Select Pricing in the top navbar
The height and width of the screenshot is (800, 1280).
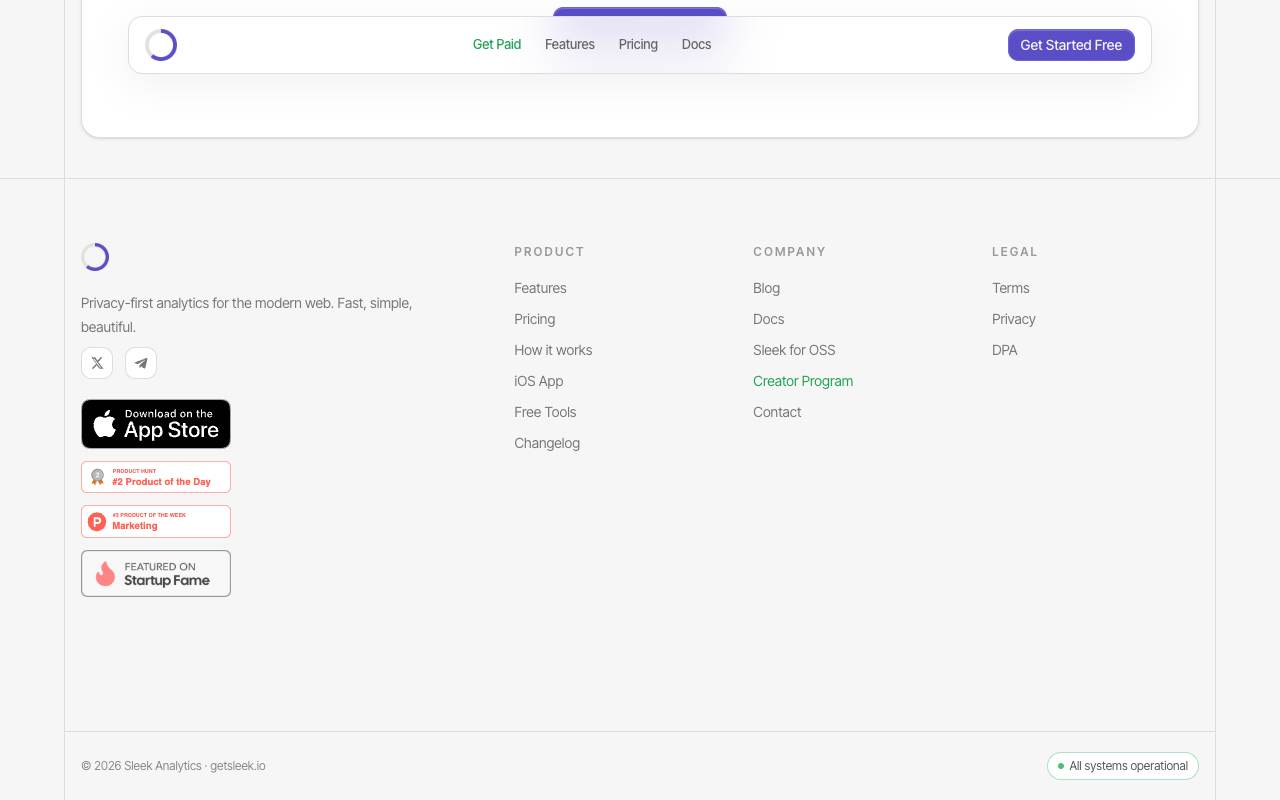click(638, 44)
